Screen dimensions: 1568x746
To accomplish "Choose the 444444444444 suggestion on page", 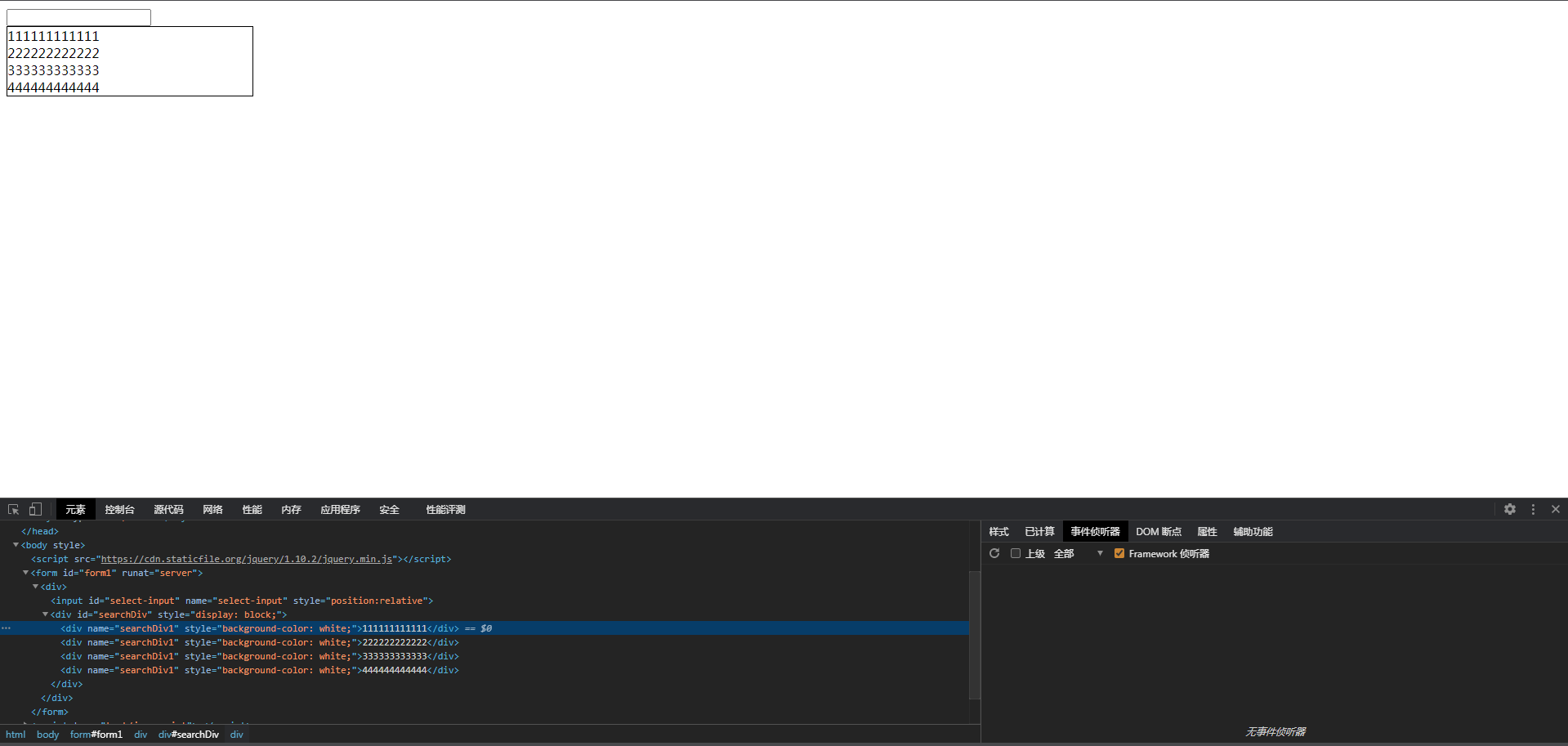I will pos(130,87).
